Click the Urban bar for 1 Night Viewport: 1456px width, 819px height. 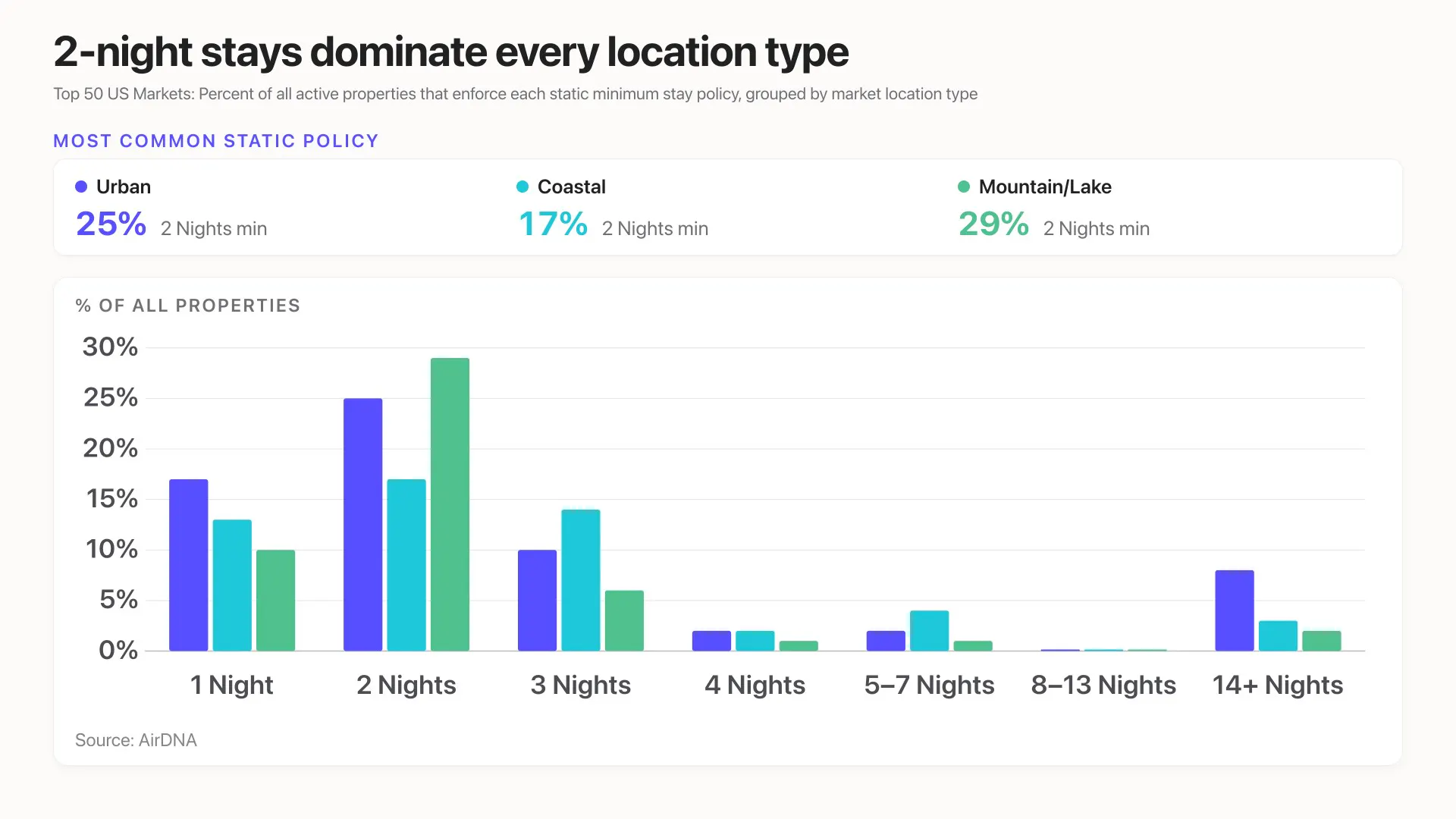tap(189, 565)
